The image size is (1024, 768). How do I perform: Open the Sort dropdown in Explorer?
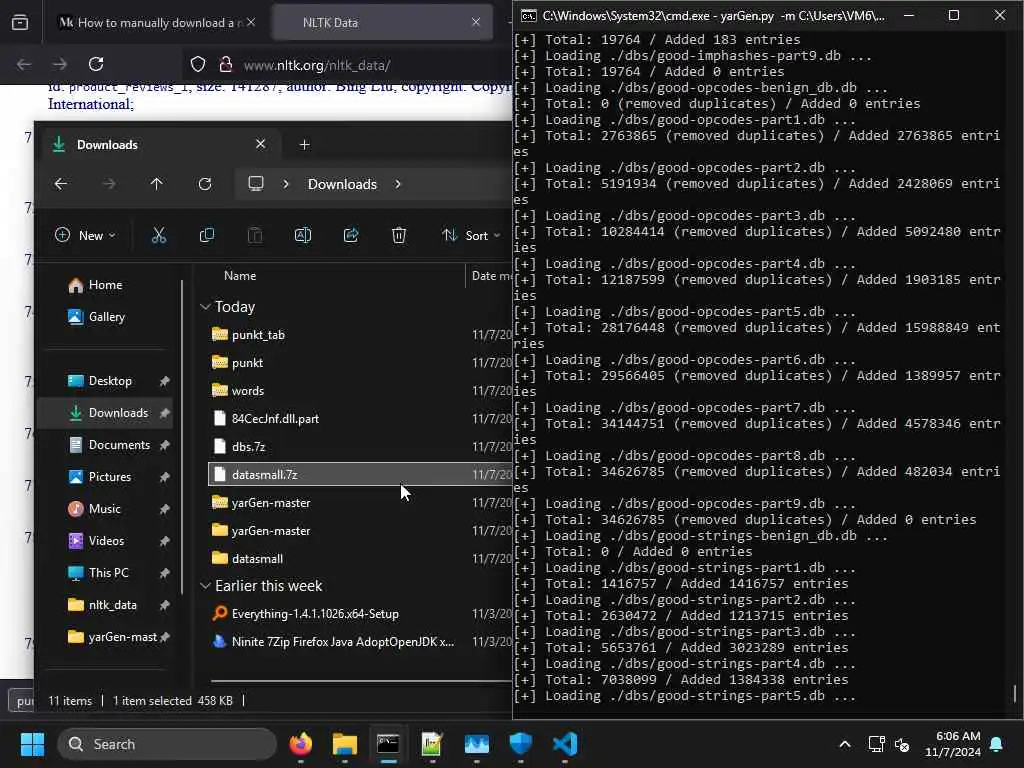point(471,235)
